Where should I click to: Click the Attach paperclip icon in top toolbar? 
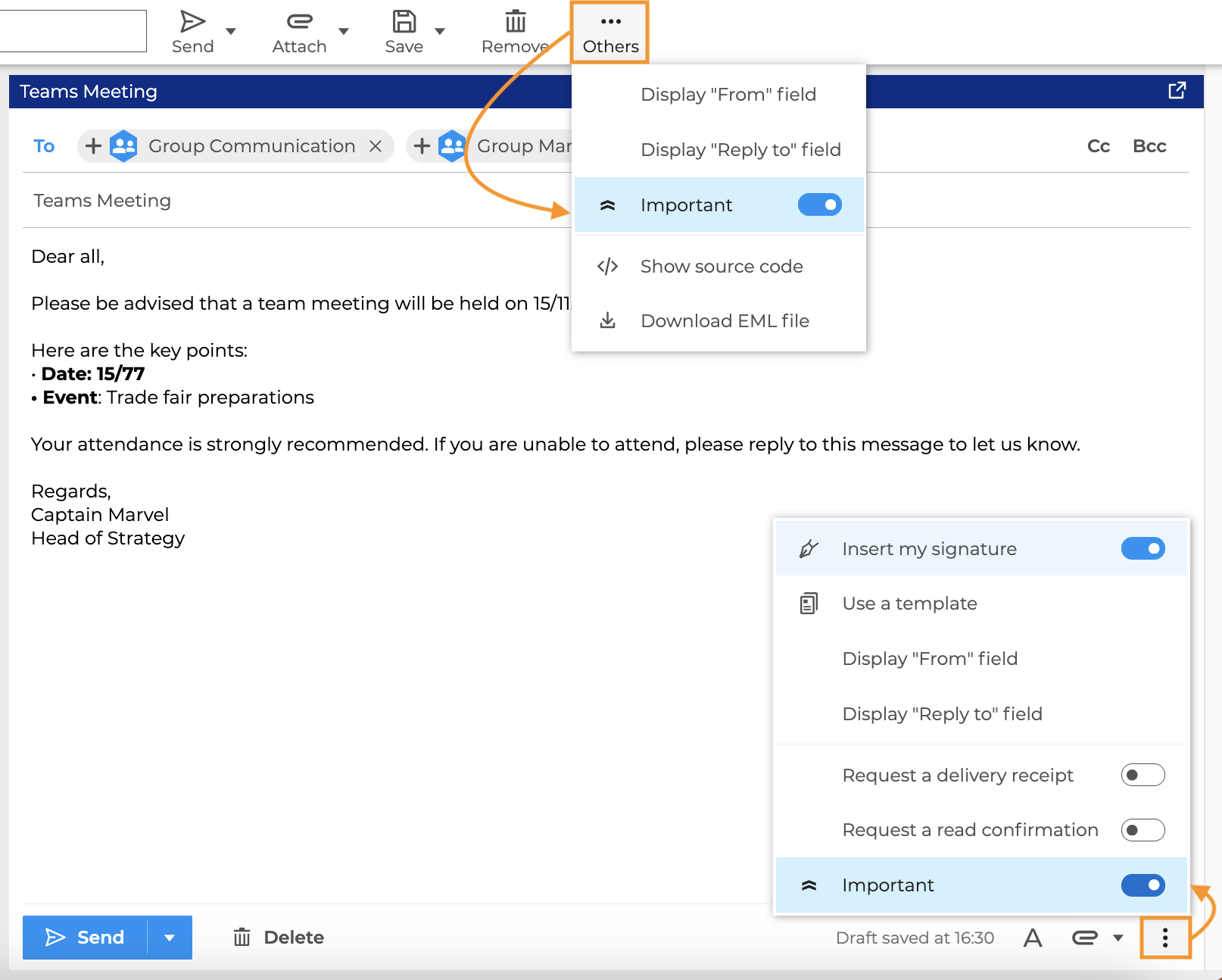299,22
